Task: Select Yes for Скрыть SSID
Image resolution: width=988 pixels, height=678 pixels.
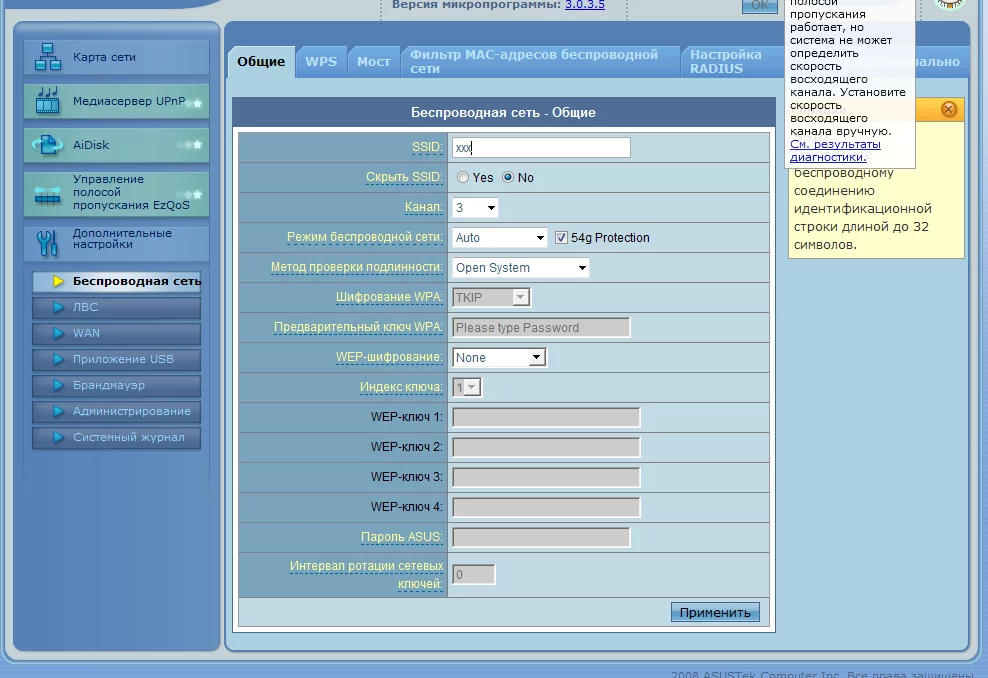Action: point(463,178)
